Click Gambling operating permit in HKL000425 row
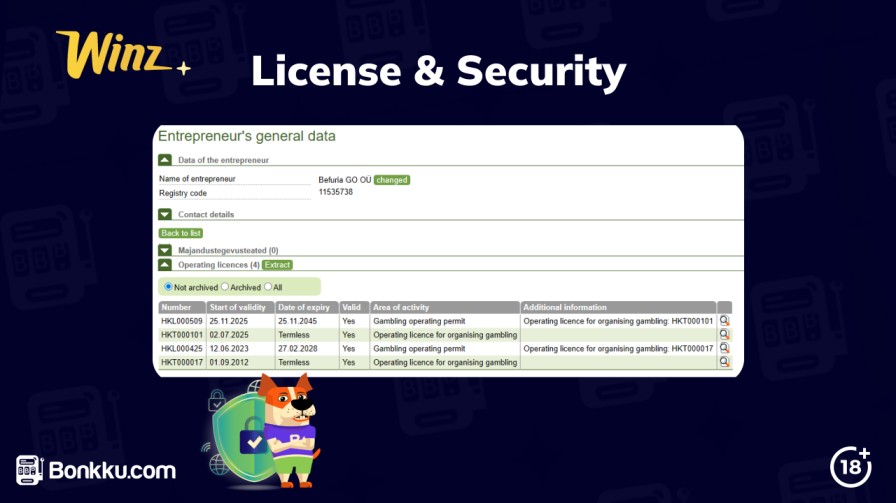Screen dimensions: 896x503 (x=419, y=349)
